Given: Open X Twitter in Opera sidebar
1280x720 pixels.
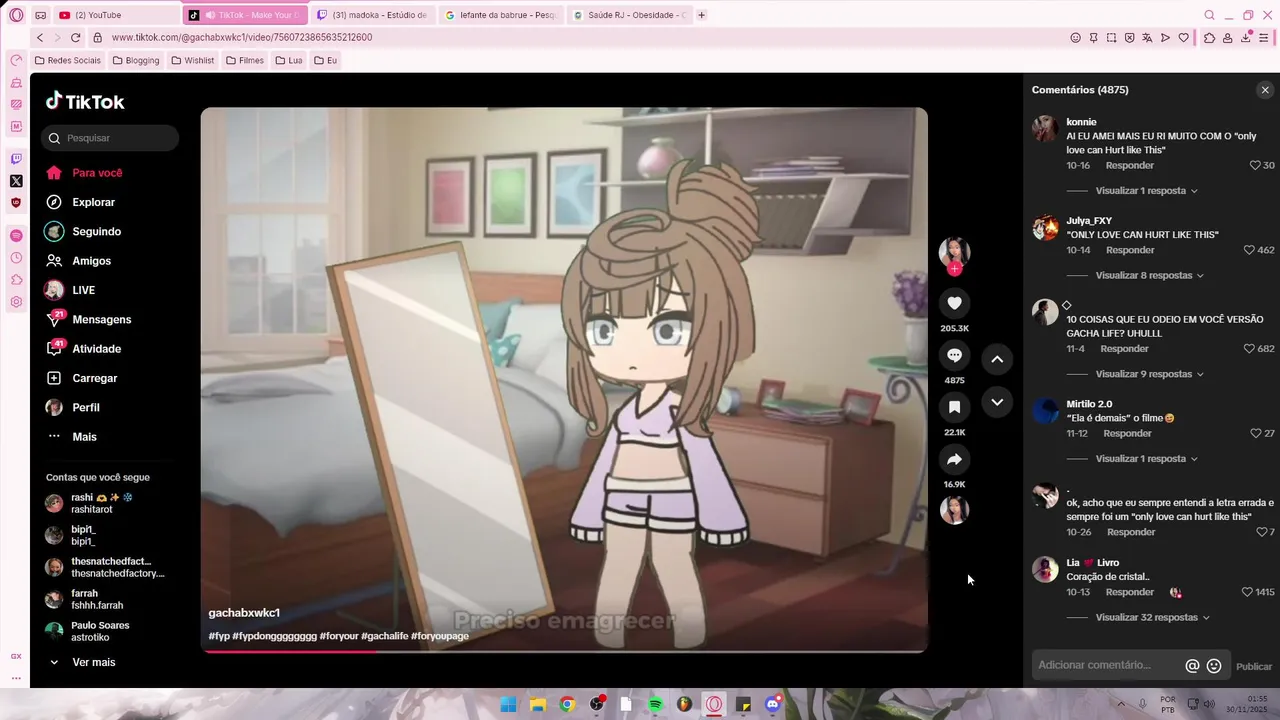Looking at the screenshot, I should pos(16,181).
